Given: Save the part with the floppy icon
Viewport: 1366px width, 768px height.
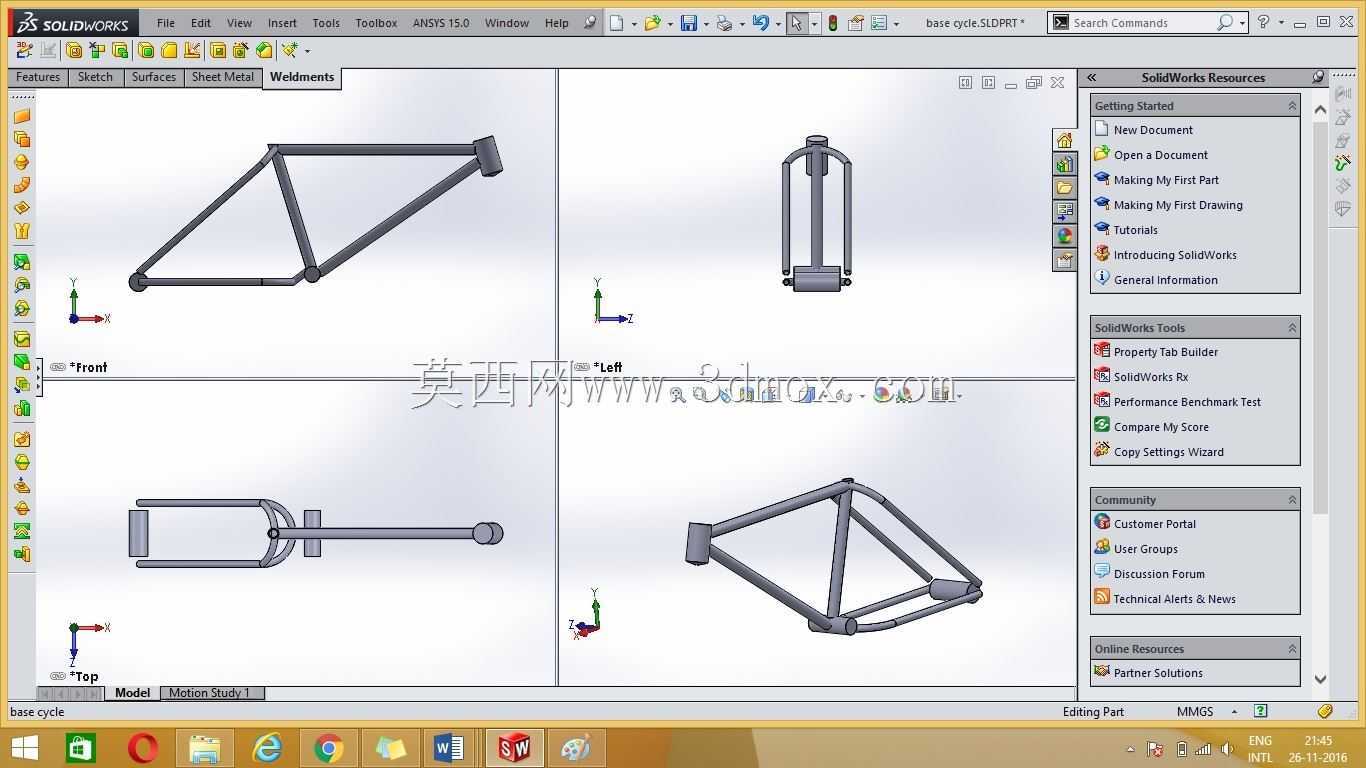Looking at the screenshot, I should [689, 23].
